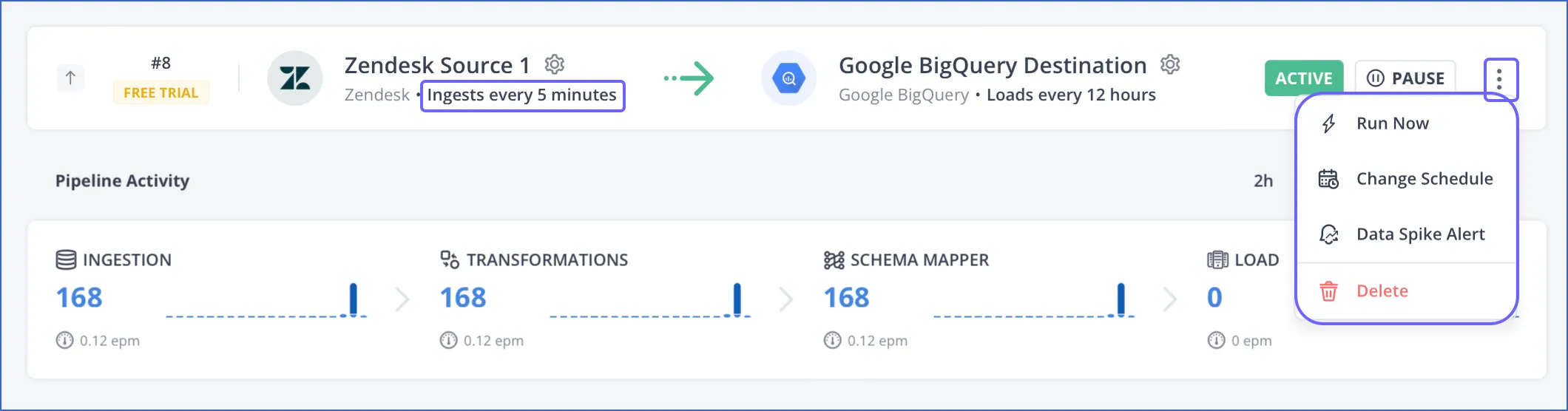This screenshot has width=1568, height=411.
Task: Click the Ingests every 5 minutes link
Action: pos(522,95)
